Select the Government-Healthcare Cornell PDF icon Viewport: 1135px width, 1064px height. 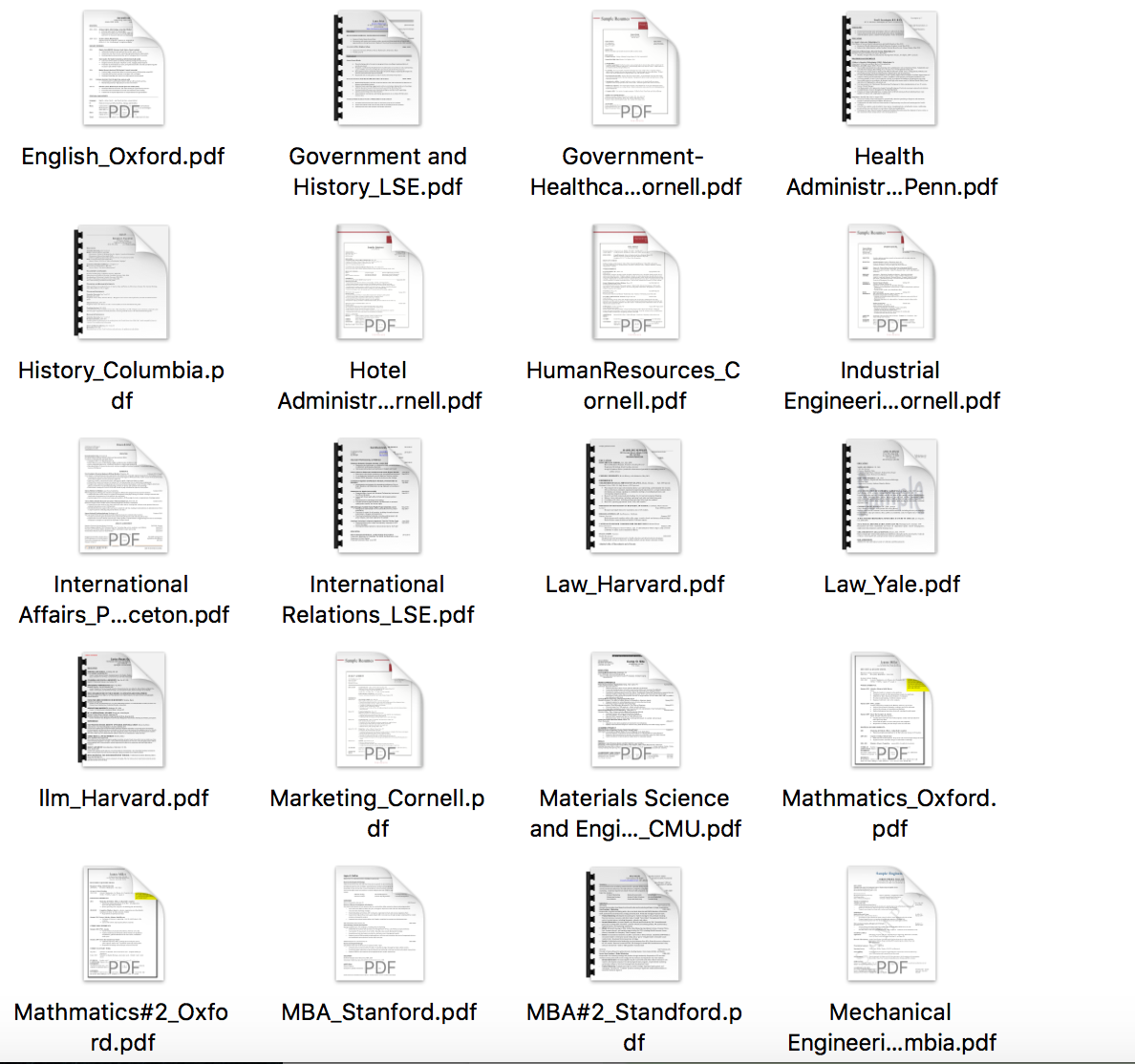(634, 68)
